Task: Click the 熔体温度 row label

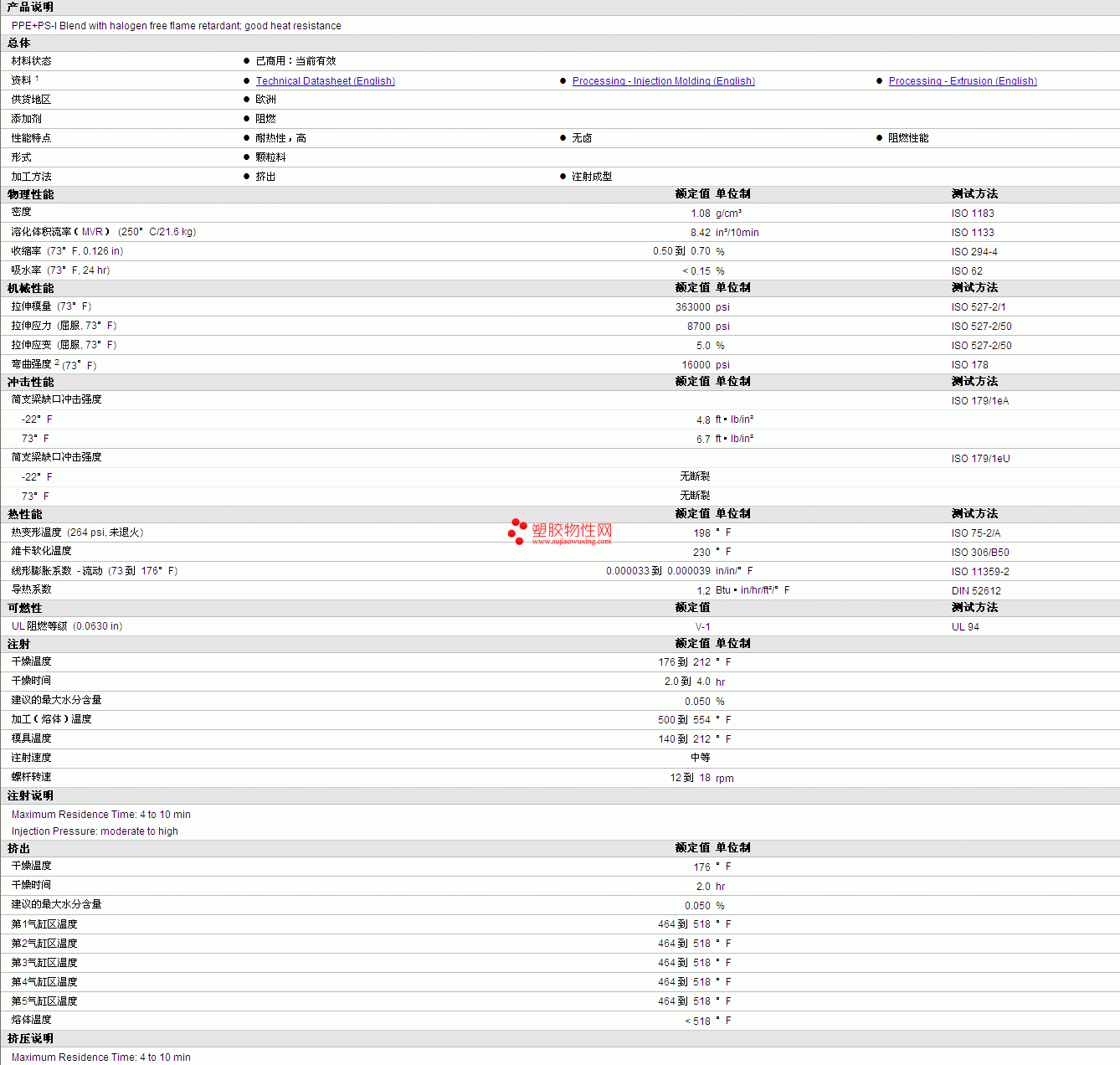Action: [31, 1020]
